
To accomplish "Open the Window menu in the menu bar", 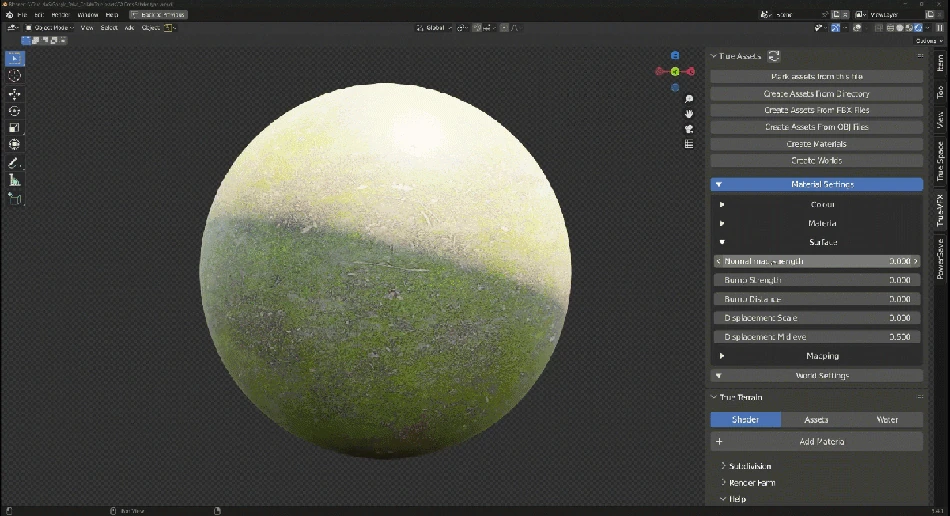I will (x=88, y=15).
